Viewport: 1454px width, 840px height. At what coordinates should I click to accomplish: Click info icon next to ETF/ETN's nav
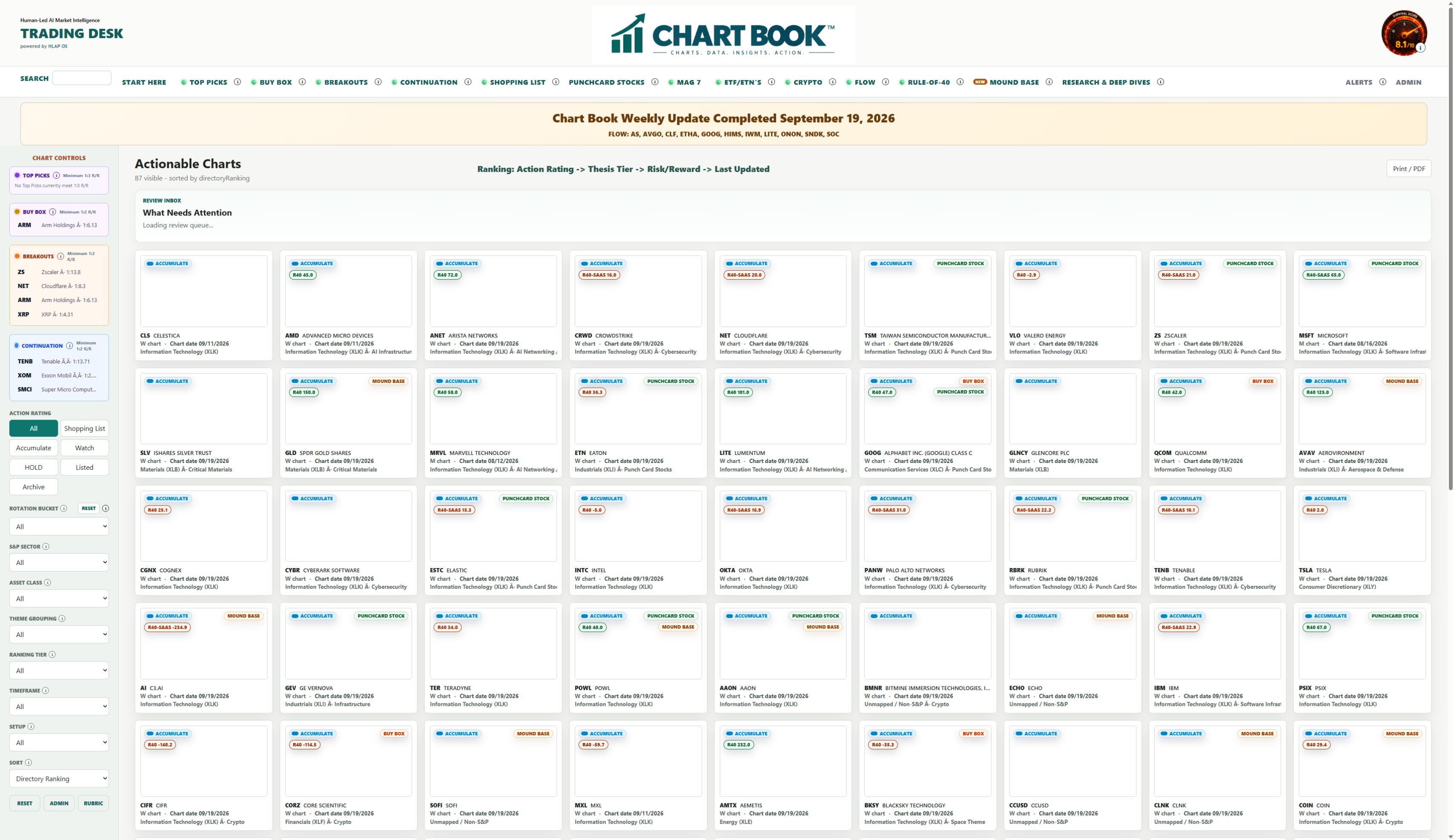771,82
